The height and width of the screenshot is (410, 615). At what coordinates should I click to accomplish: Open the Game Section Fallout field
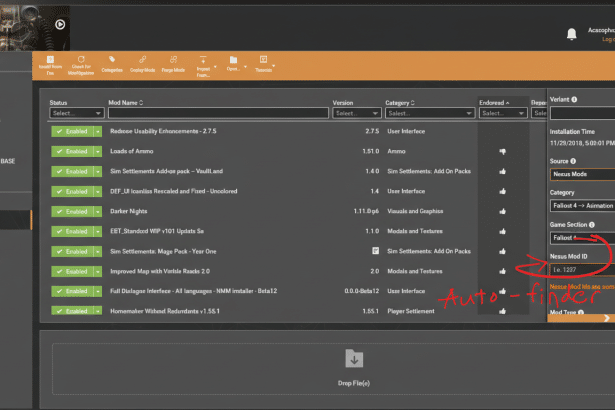tap(582, 238)
